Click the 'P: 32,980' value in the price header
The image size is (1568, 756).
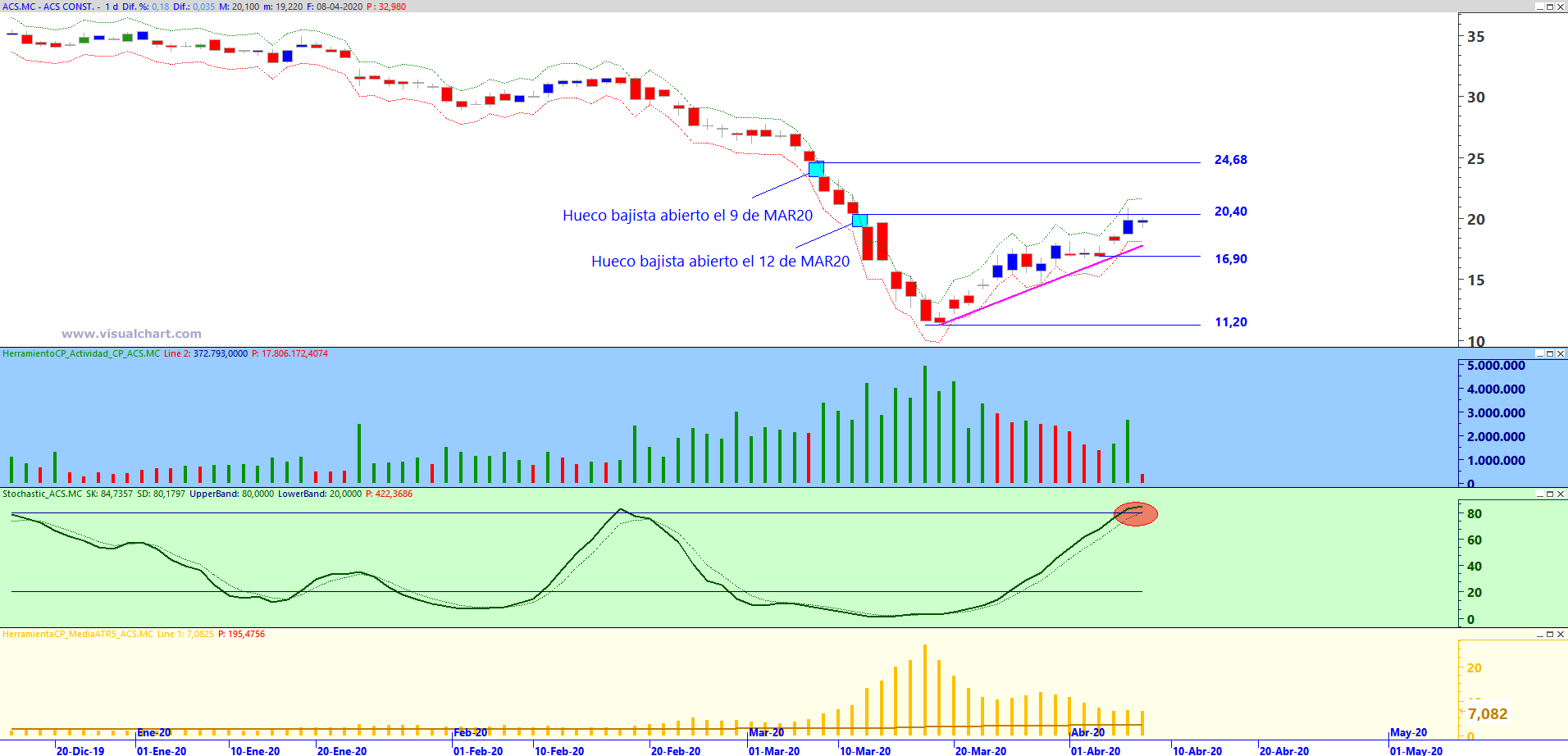385,7
